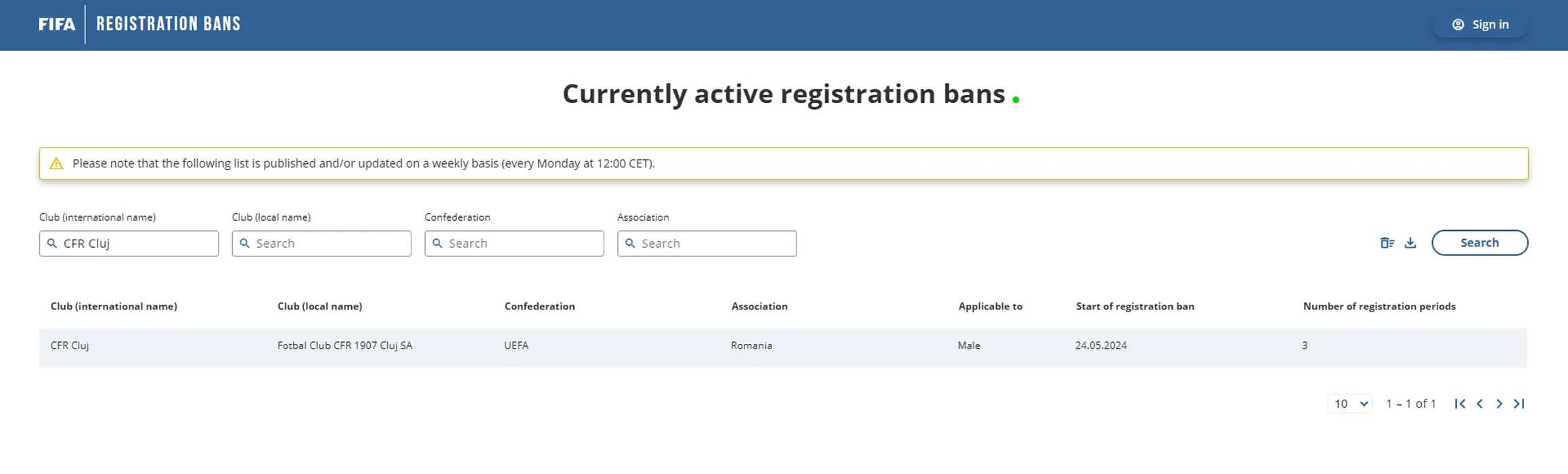Click the Registration Bans header title
Image resolution: width=1568 pixels, height=474 pixels.
169,24
